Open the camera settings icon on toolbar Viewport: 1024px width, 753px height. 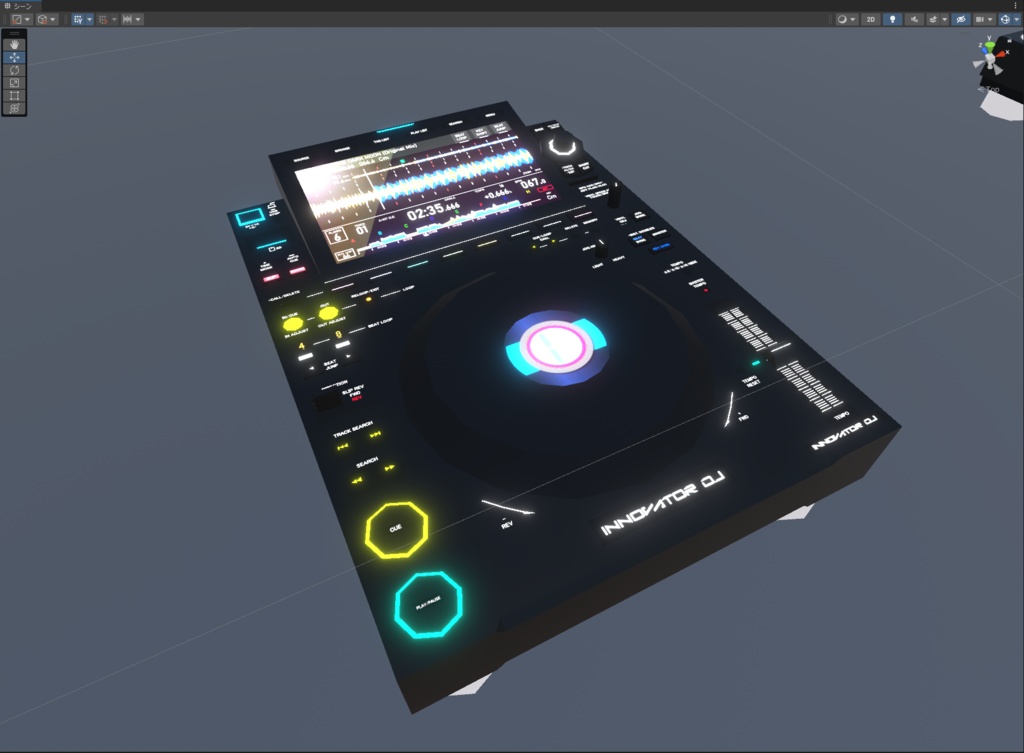point(980,19)
